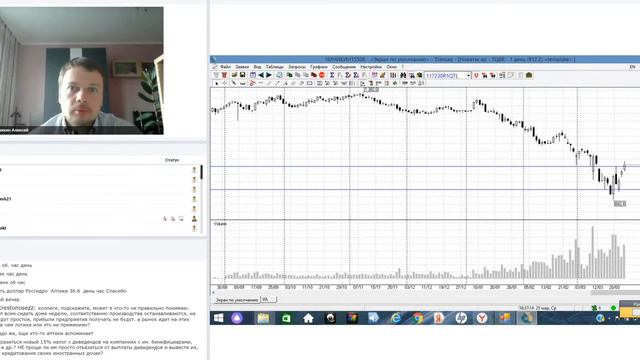The height and width of the screenshot is (360, 640).
Task: Click the first blue sigma icon
Action: 332,75
